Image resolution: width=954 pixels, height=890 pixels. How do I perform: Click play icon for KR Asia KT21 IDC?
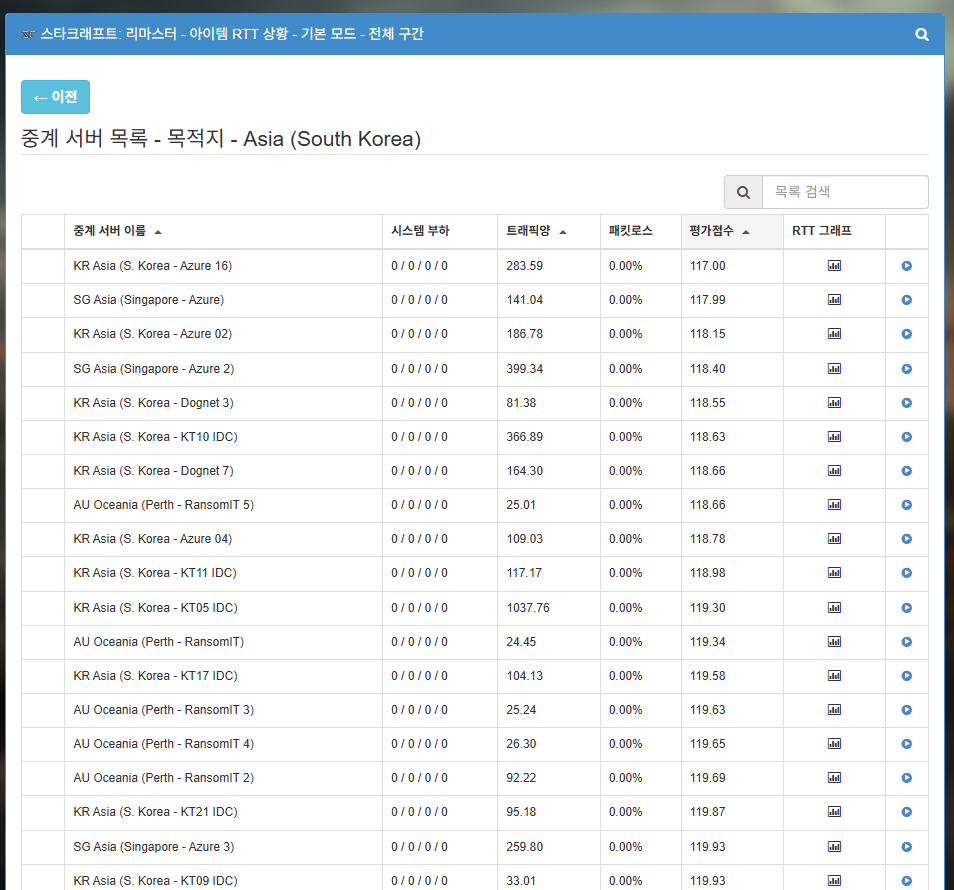coord(907,812)
